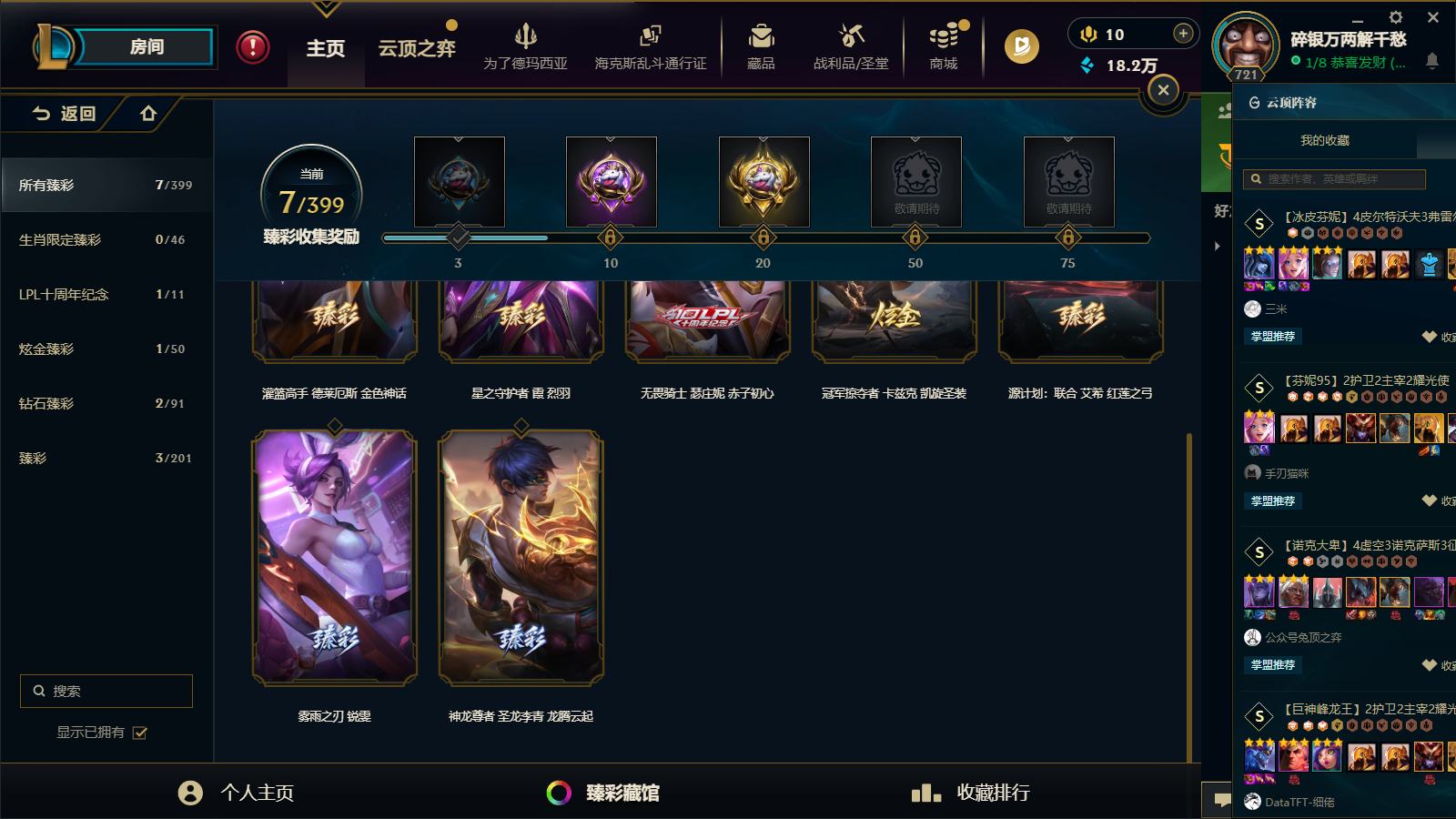Open settings gear icon

[1396, 17]
